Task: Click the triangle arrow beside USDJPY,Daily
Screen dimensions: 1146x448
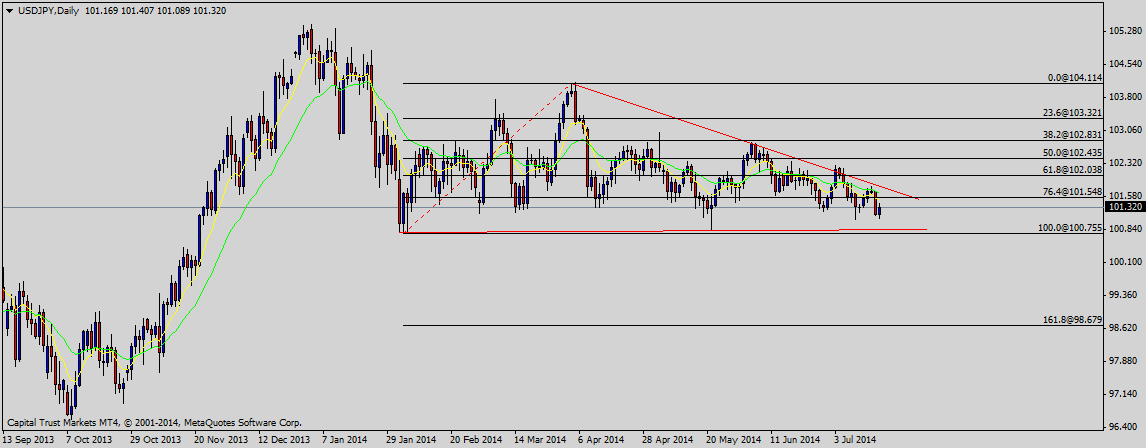Action: pyautogui.click(x=8, y=9)
